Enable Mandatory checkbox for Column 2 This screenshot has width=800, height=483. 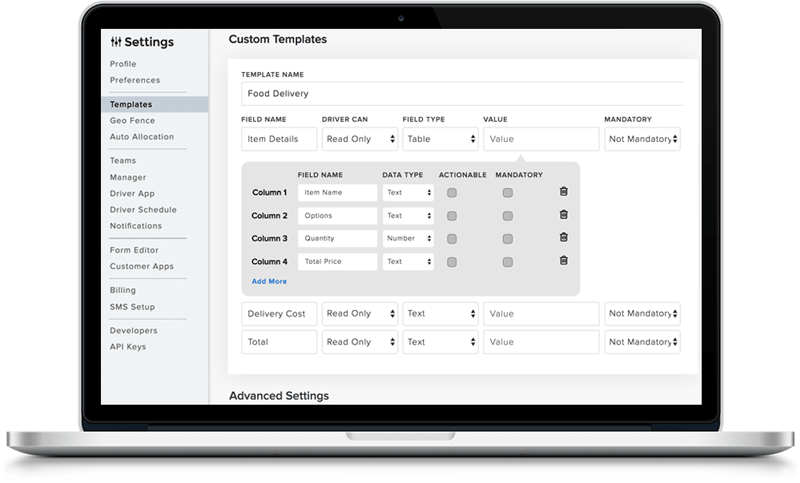pyautogui.click(x=508, y=215)
